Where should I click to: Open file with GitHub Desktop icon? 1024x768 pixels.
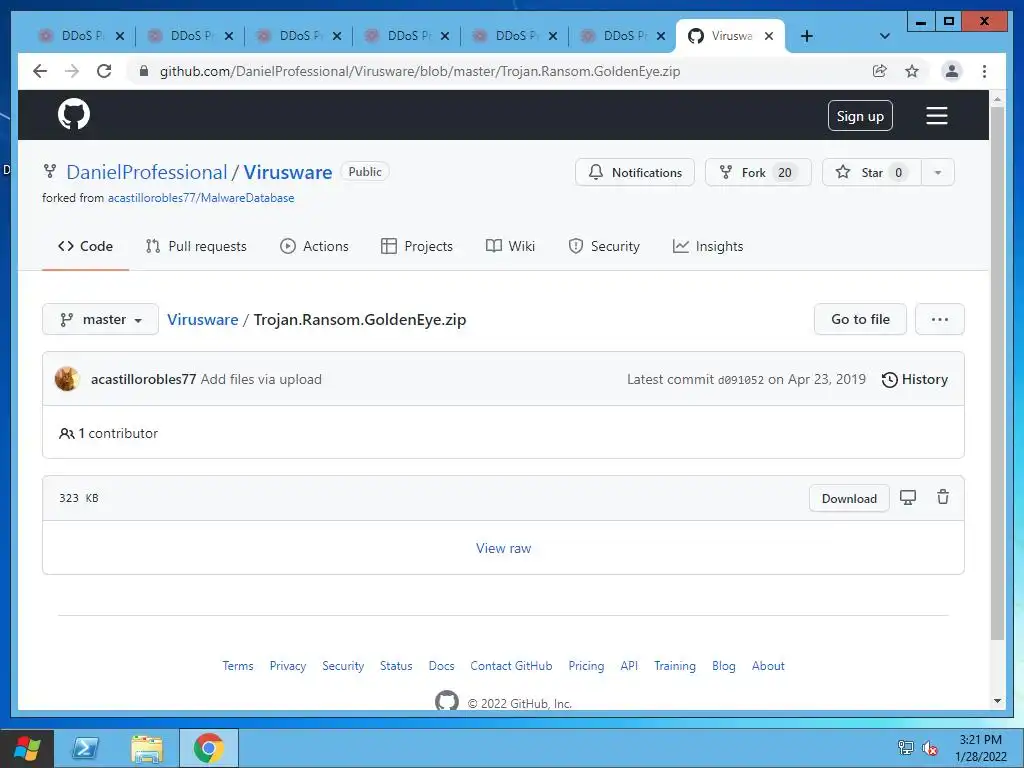pos(908,498)
